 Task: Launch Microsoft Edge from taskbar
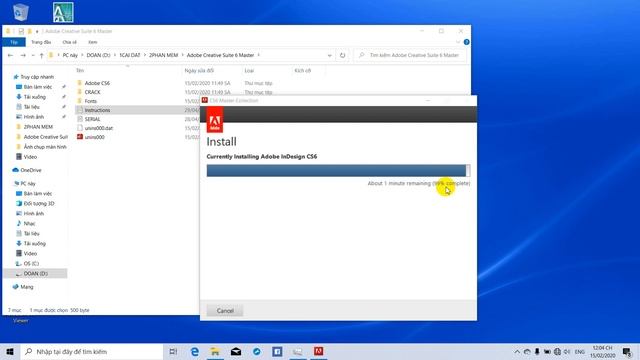194,351
